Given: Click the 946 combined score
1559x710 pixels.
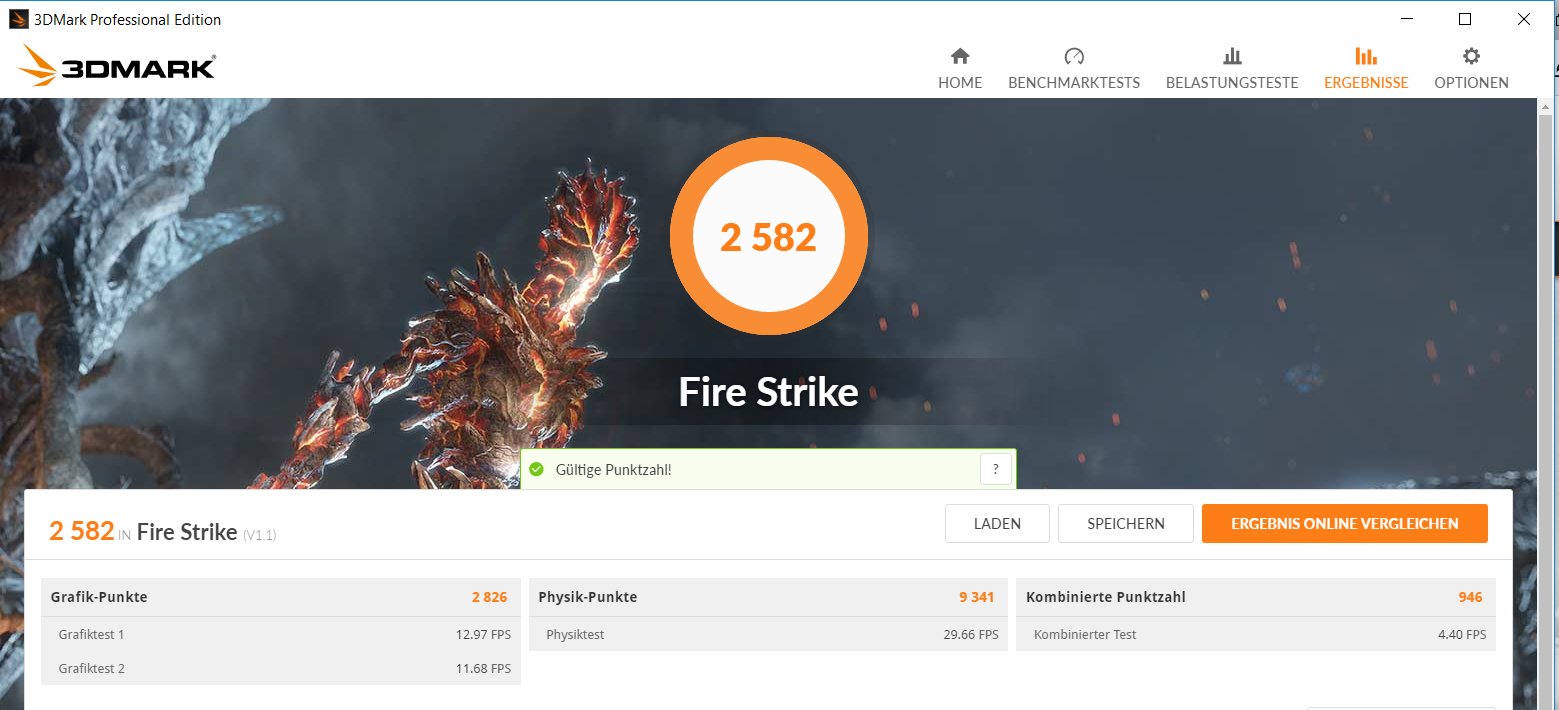Looking at the screenshot, I should (1470, 597).
